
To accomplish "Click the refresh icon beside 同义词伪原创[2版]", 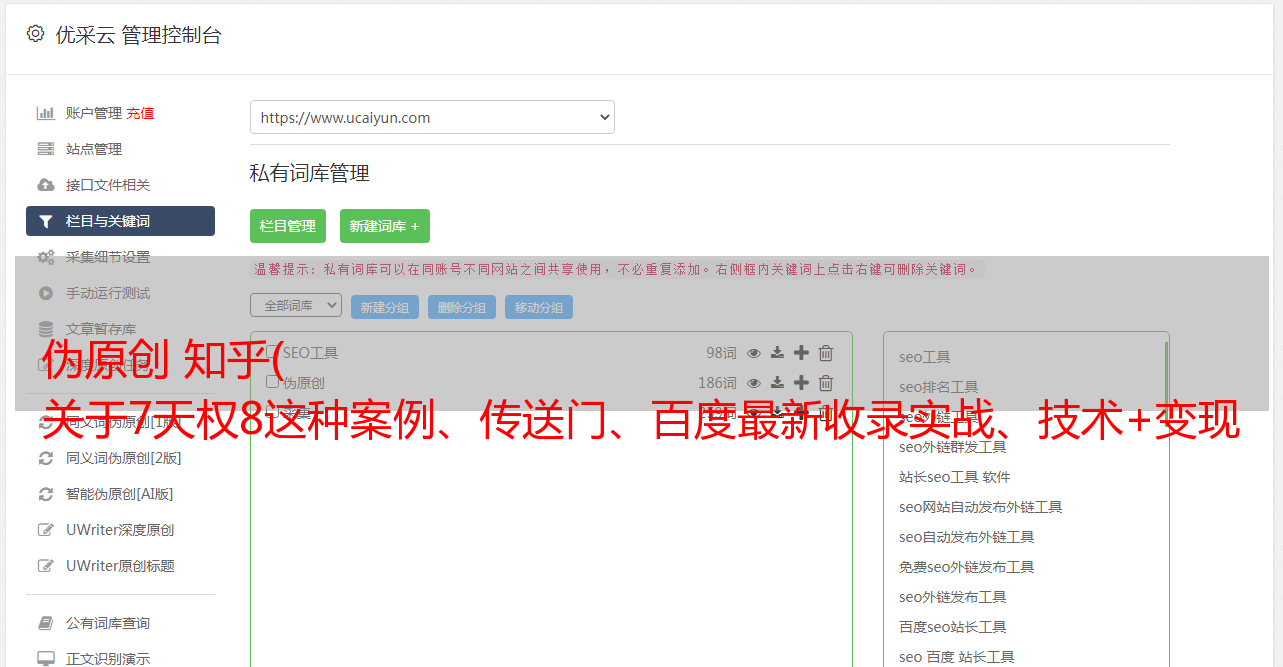I will pyautogui.click(x=45, y=458).
